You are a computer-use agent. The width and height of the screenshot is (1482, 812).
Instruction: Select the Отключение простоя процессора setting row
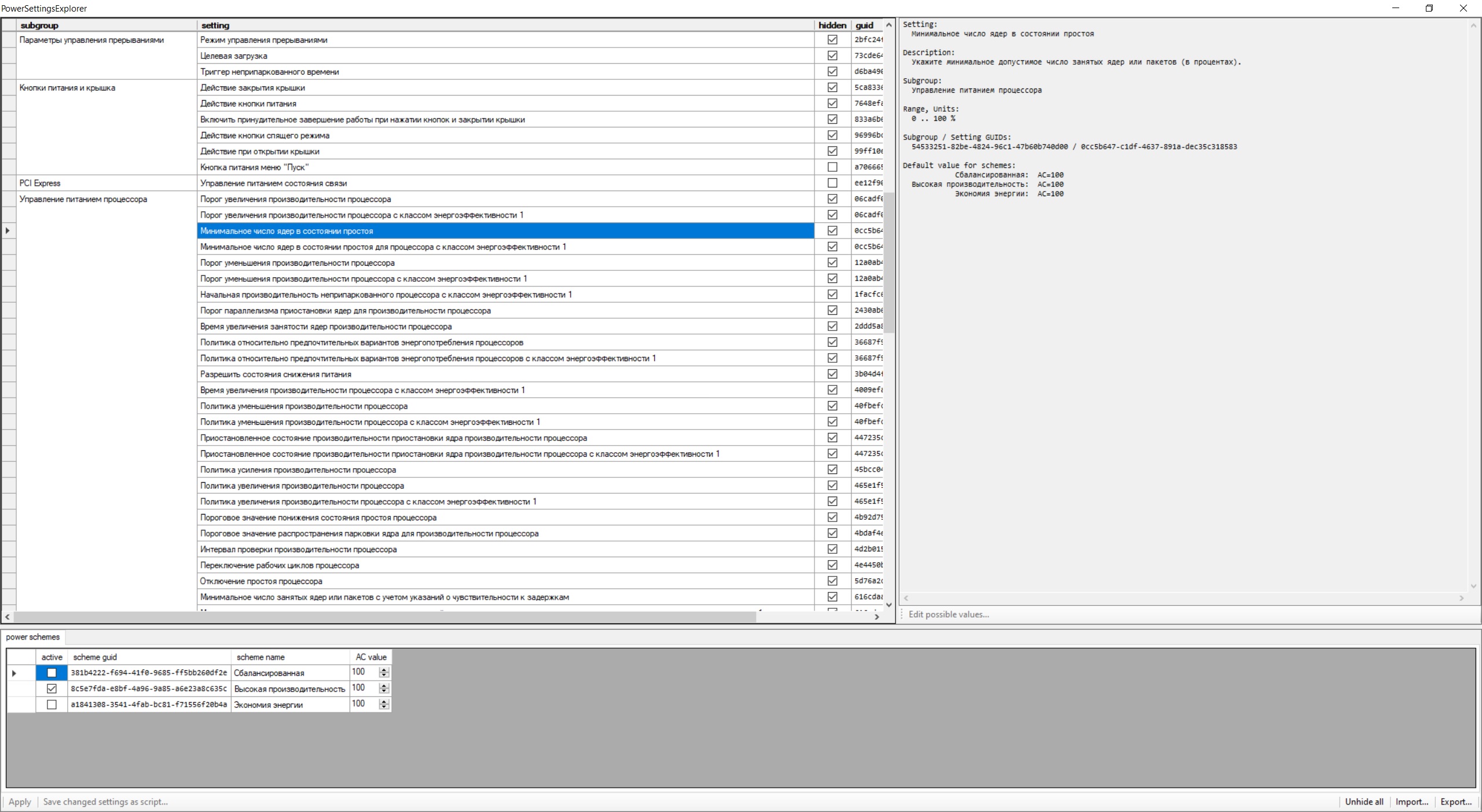pos(261,581)
